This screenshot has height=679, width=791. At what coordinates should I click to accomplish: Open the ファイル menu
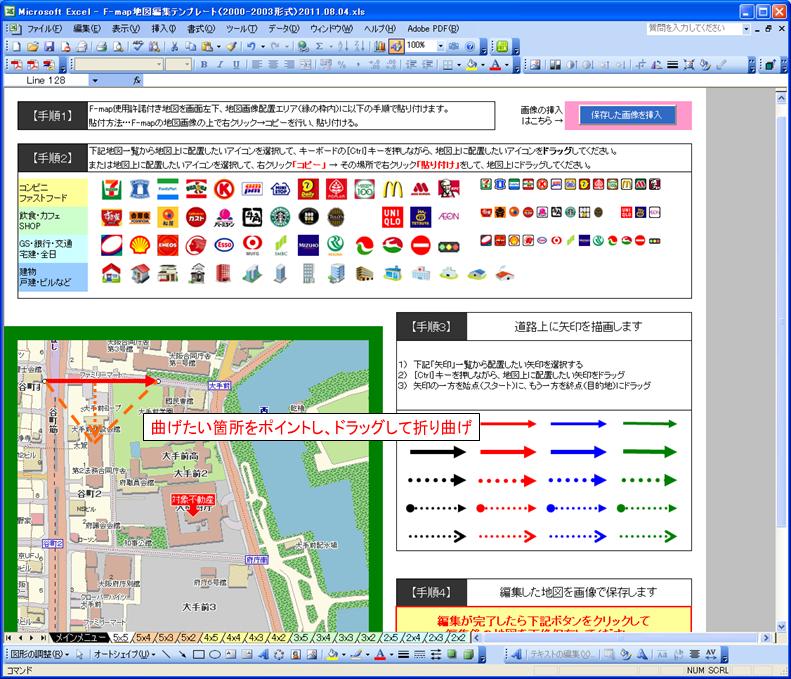point(44,29)
